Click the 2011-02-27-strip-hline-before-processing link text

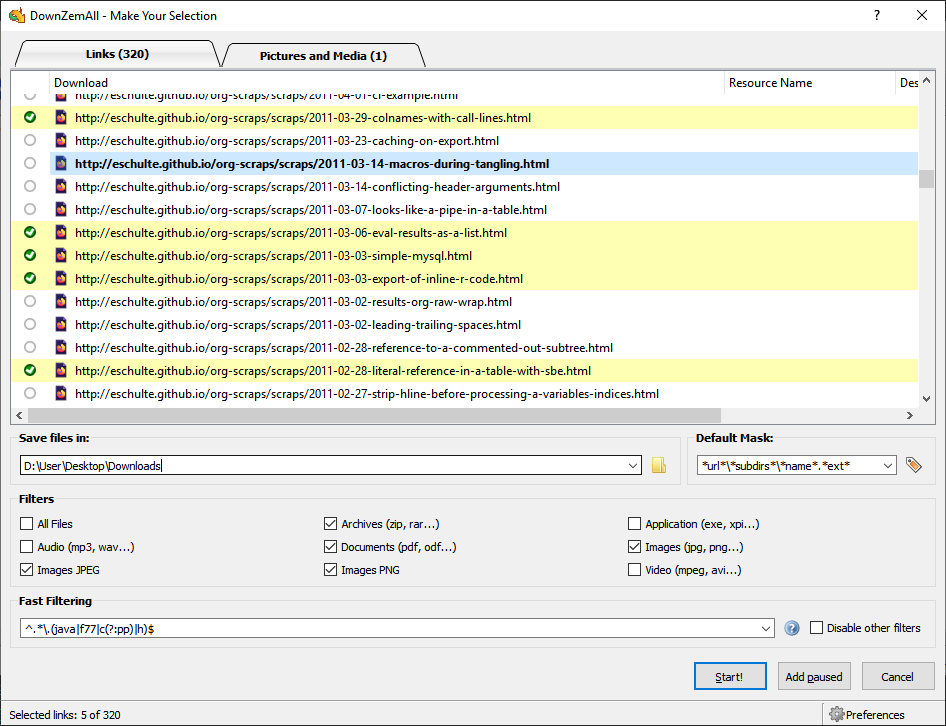[x=367, y=393]
